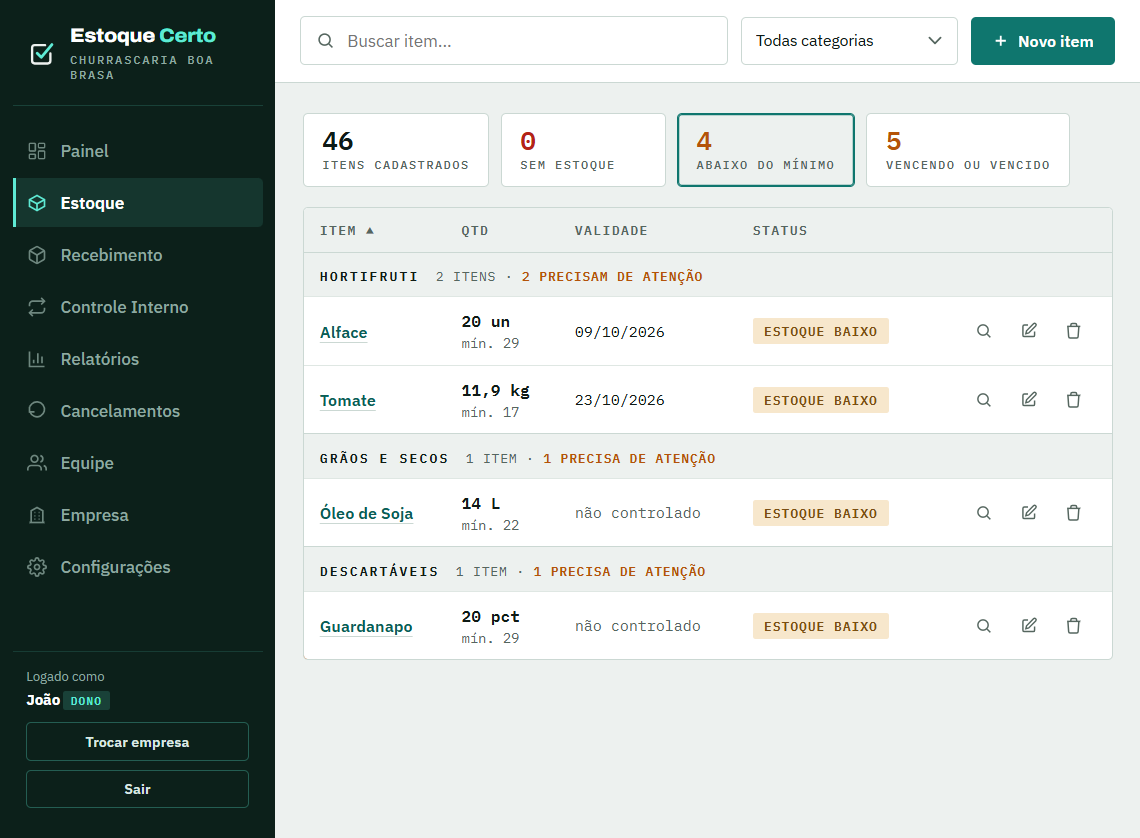The width and height of the screenshot is (1140, 838).
Task: Click the QTD column header
Action: [475, 230]
